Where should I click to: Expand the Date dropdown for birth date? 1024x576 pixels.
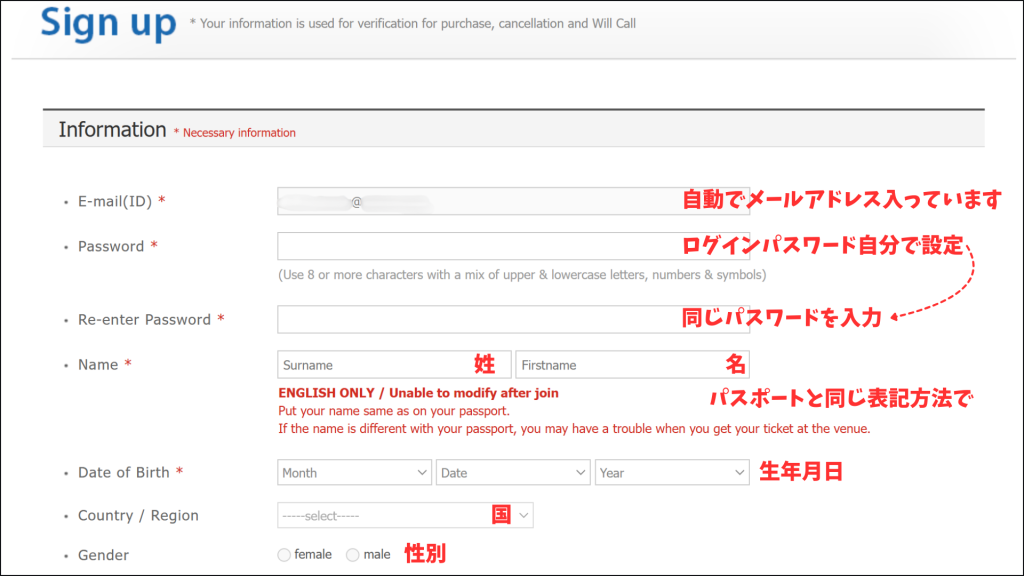[x=513, y=473]
